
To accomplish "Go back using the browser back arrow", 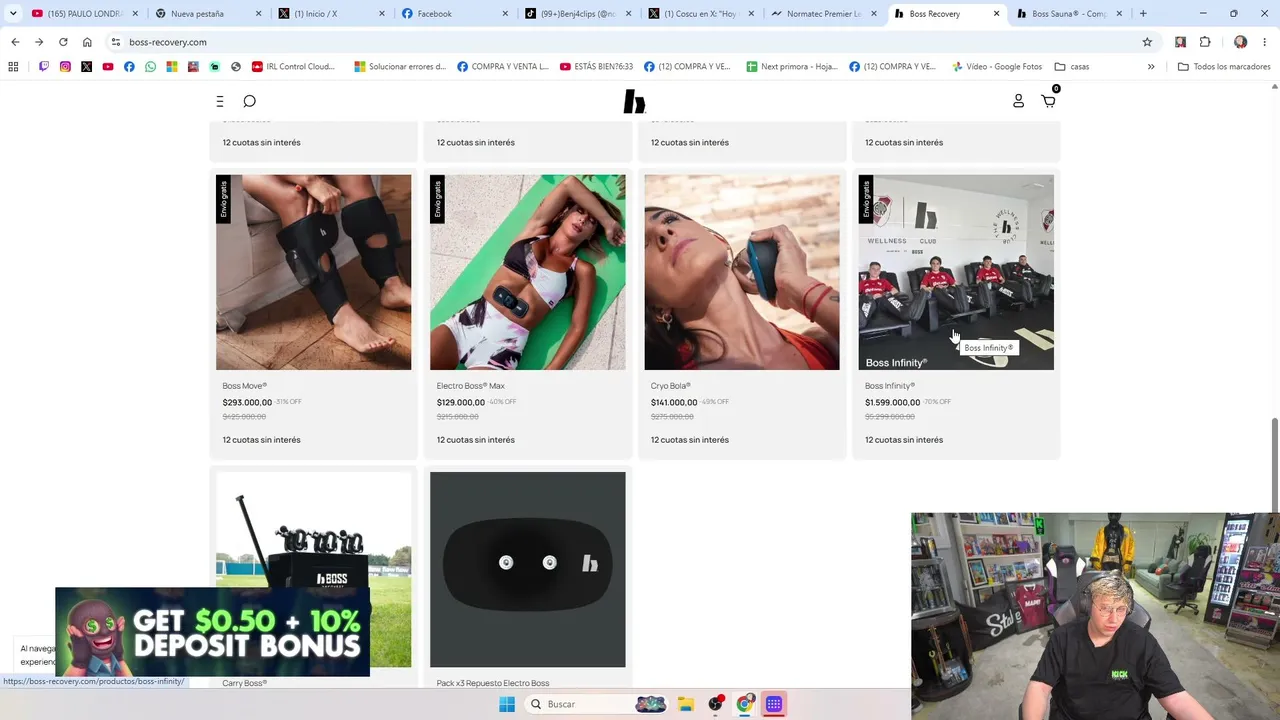I will 15,42.
